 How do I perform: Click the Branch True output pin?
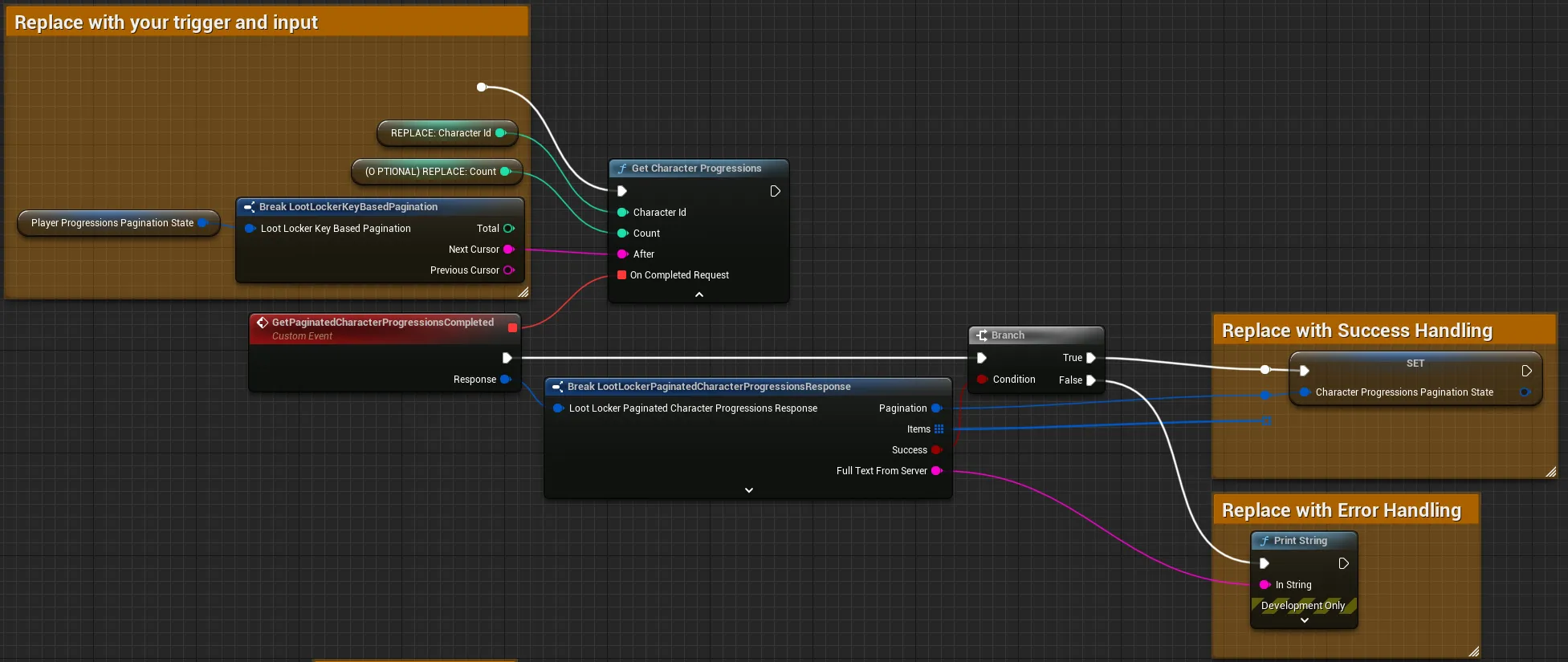(x=1091, y=358)
